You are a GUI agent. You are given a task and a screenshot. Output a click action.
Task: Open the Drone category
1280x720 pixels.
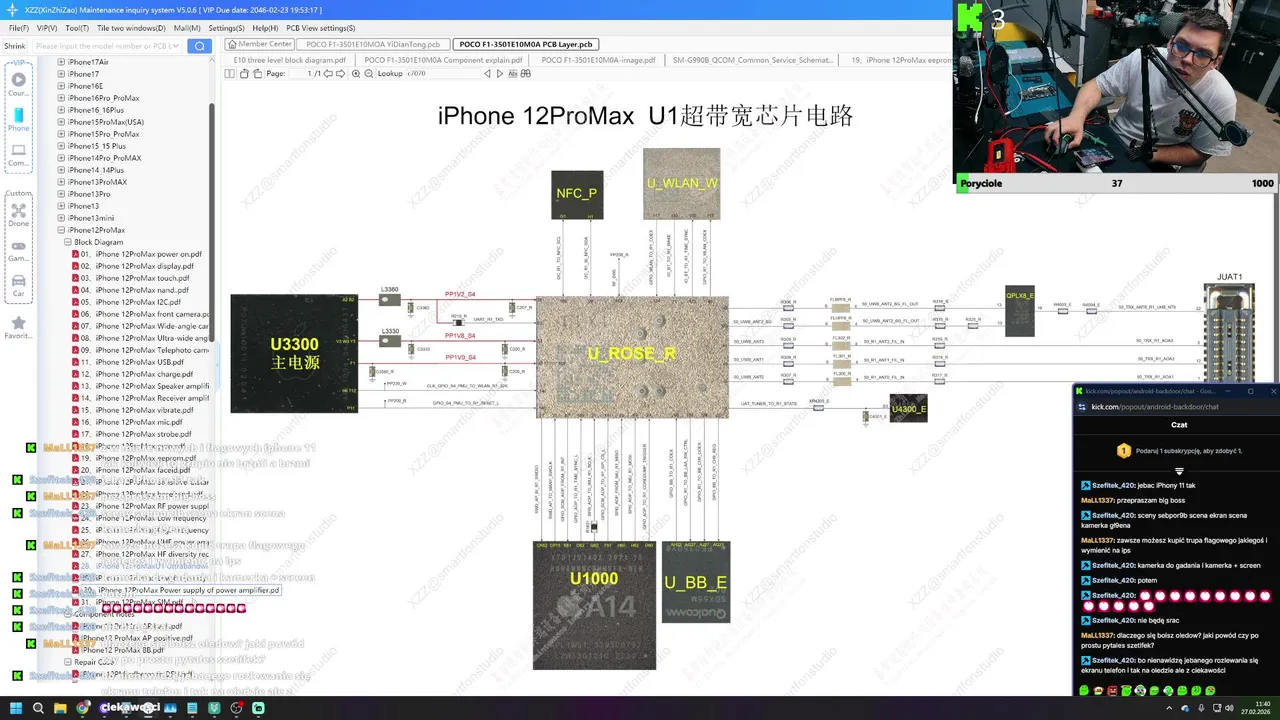[x=18, y=215]
